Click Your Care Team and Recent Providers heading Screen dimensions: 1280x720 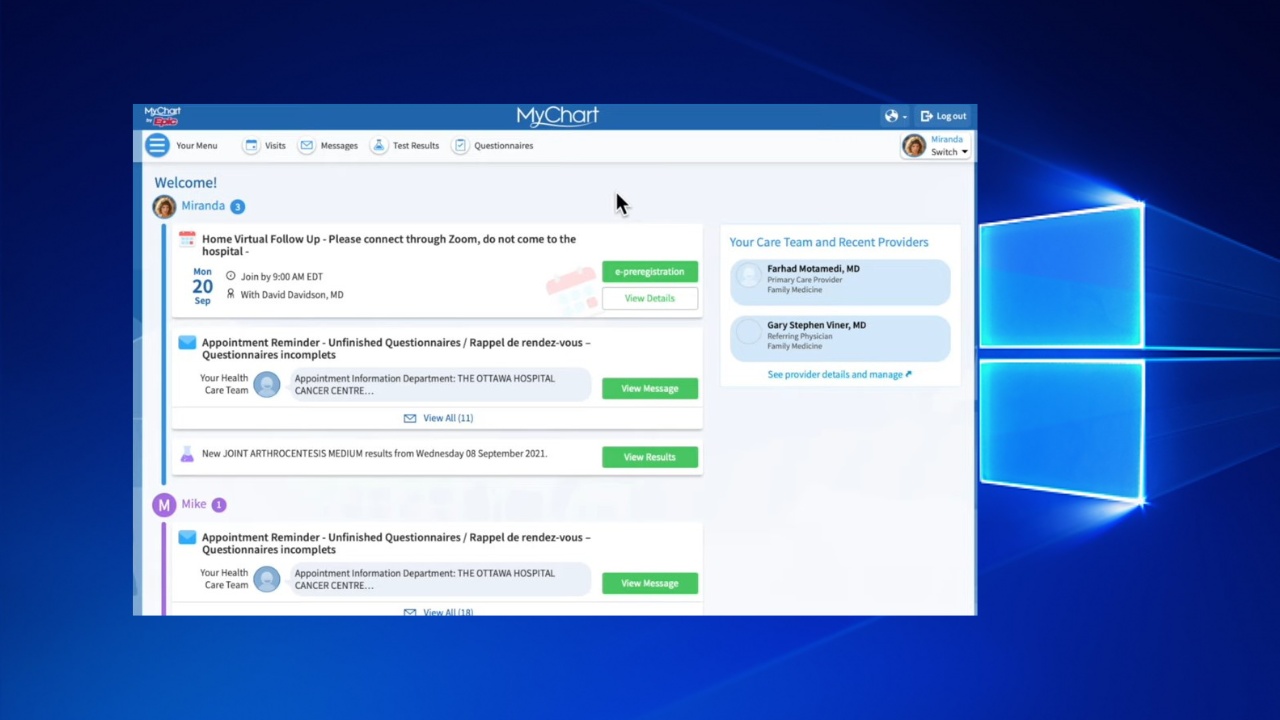(x=829, y=242)
